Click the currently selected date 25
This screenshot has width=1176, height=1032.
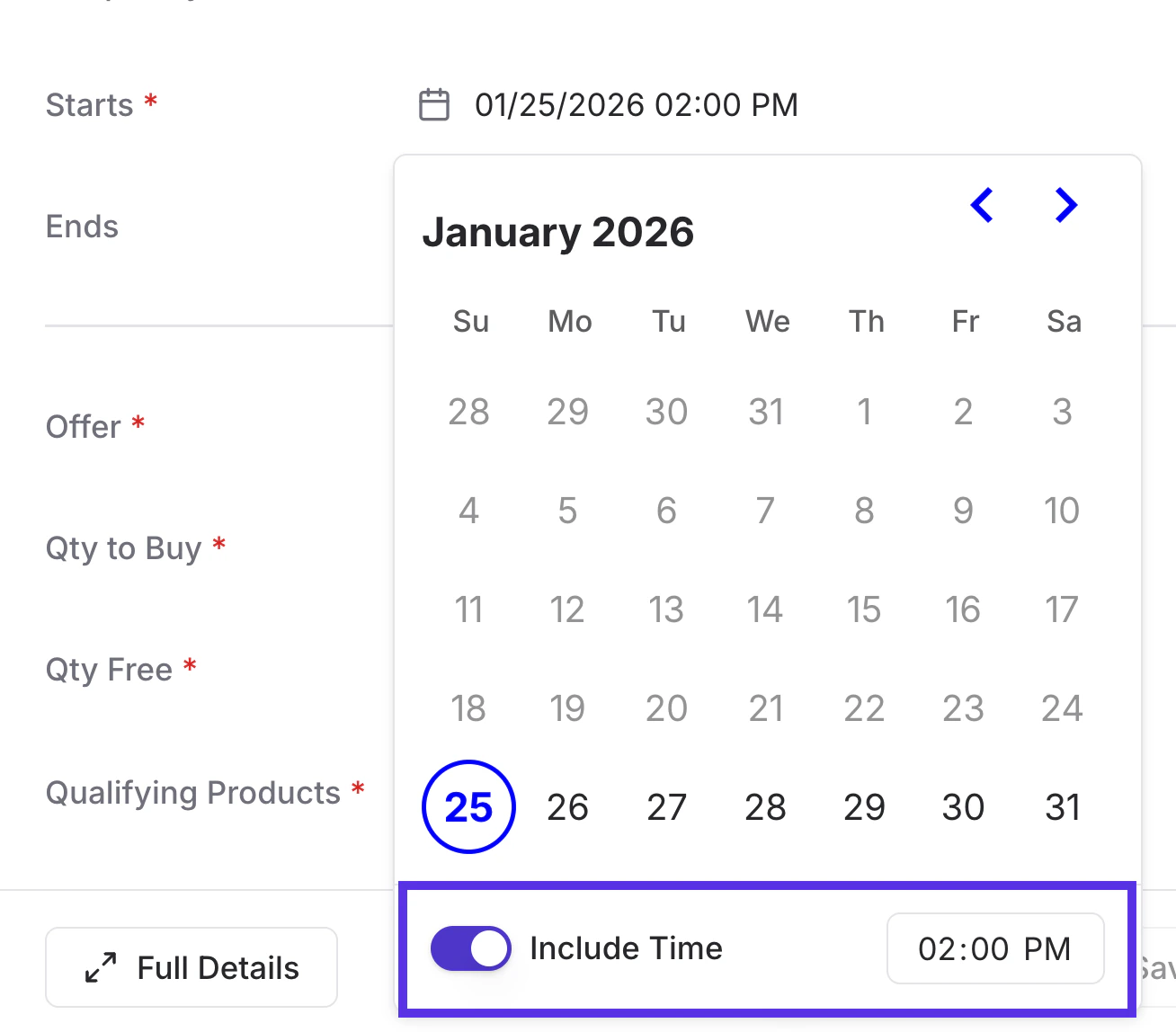468,806
